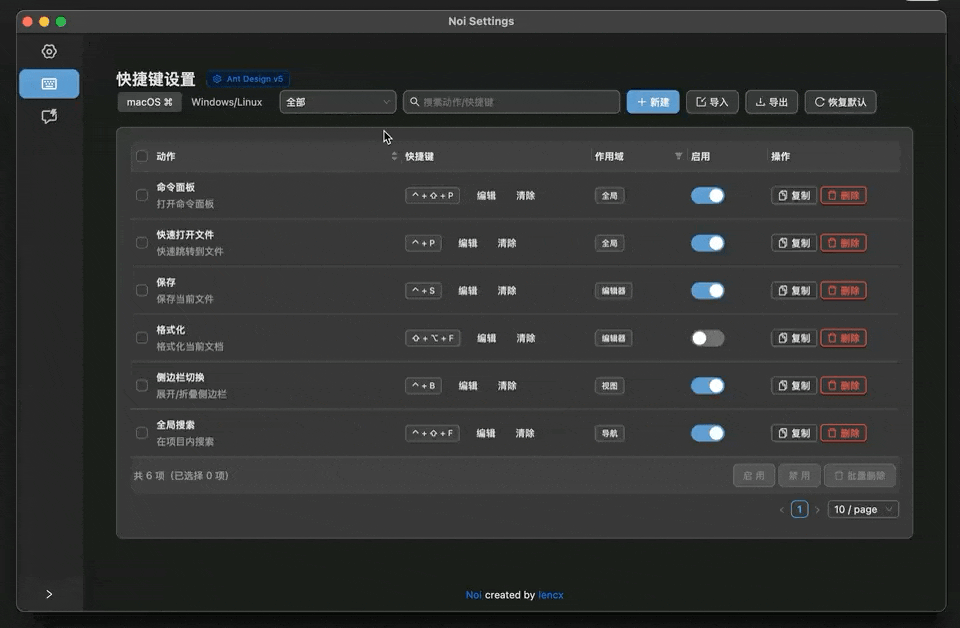960x628 pixels.
Task: Expand the sidebar with bottom chevron
Action: pos(49,594)
